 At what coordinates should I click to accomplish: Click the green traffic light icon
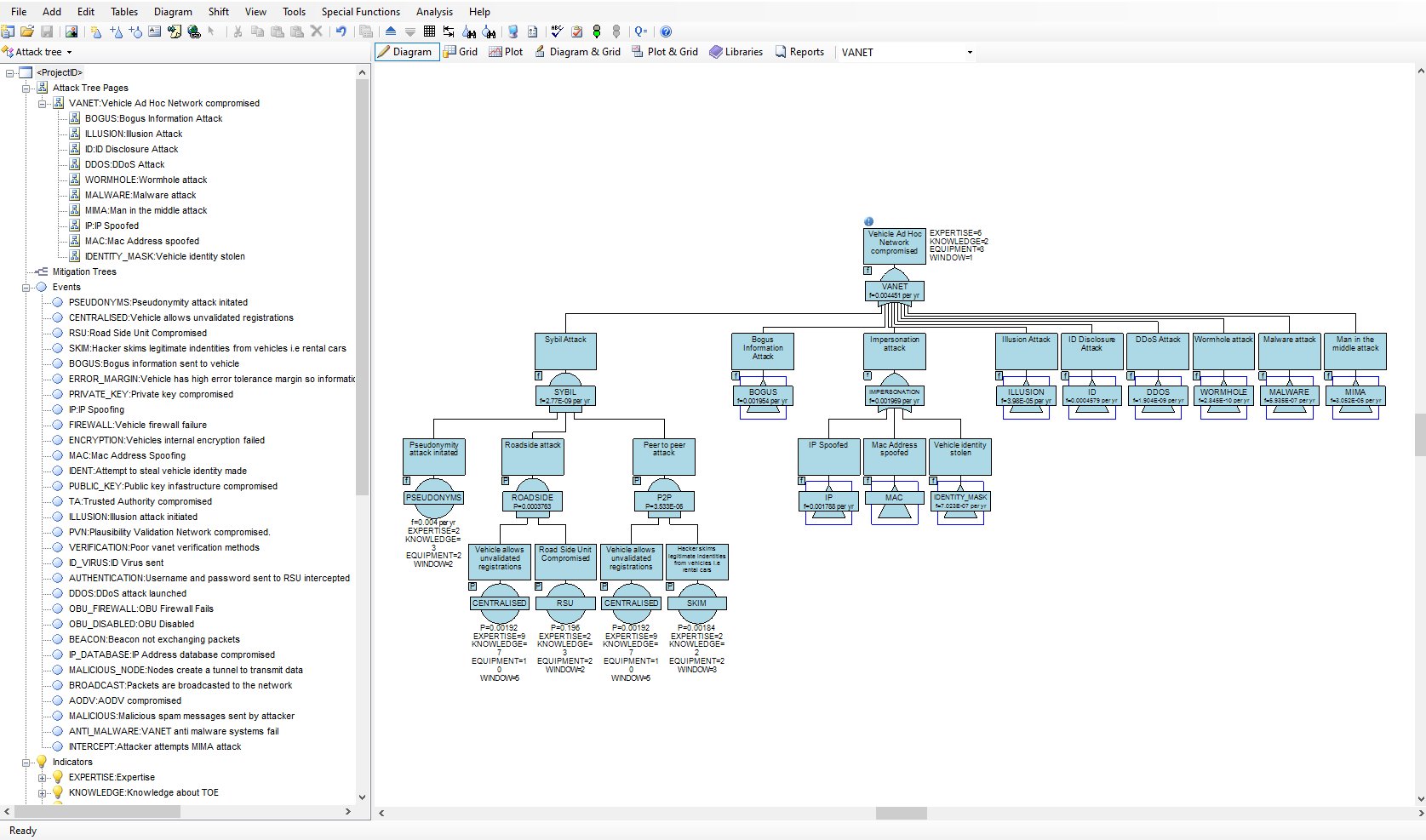coord(597,31)
